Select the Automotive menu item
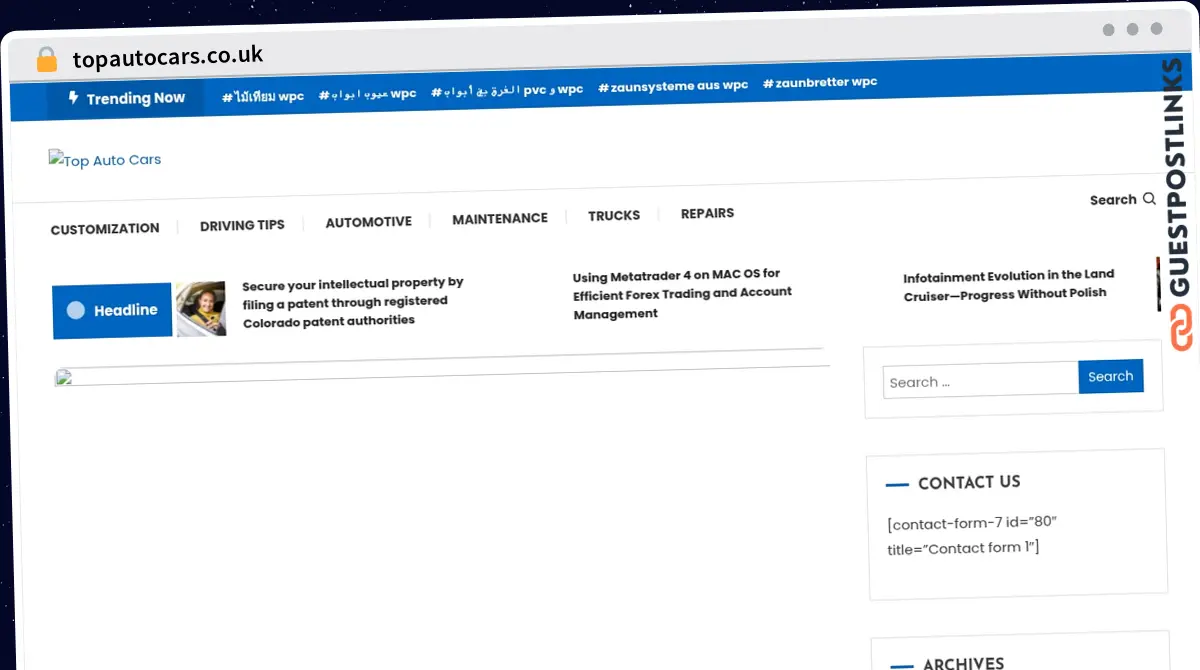This screenshot has width=1200, height=670. 368,222
